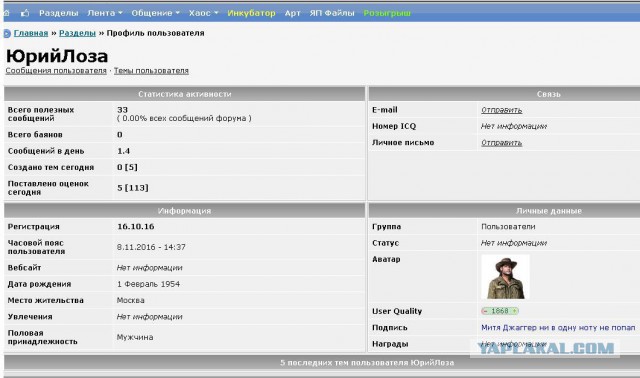Expand the Хаос dropdown menu
This screenshot has width=640, height=378.
point(203,13)
